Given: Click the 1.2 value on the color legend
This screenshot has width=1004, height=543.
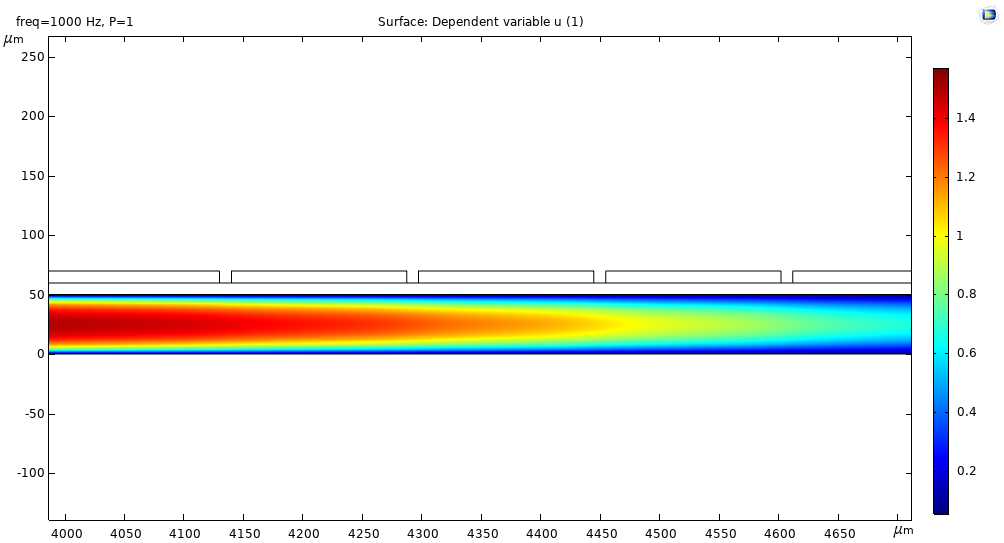Looking at the screenshot, I should (965, 177).
